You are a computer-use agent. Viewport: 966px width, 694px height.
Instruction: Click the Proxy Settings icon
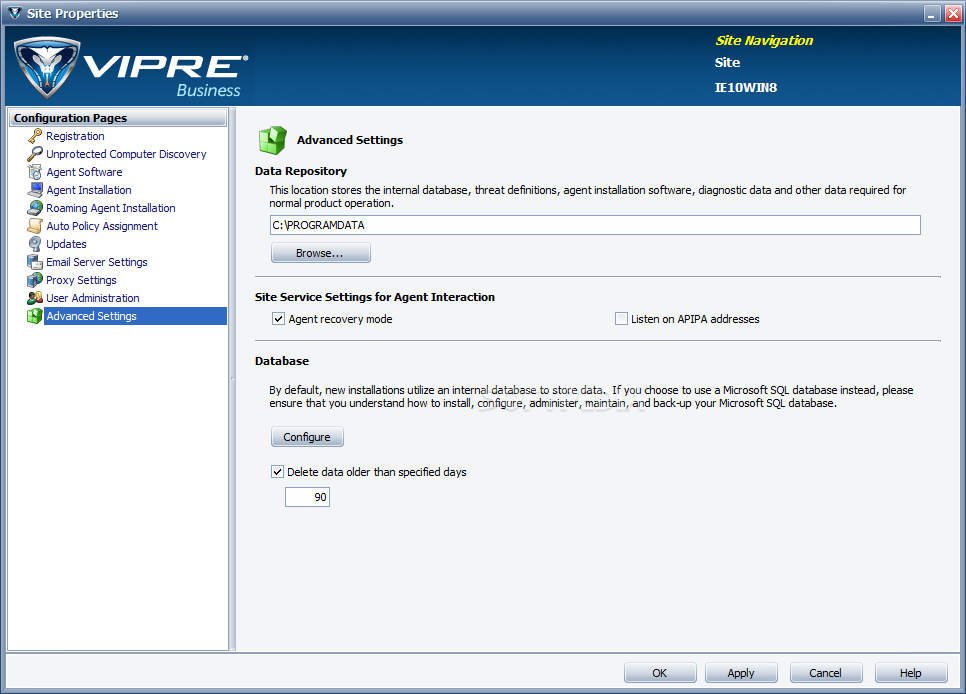(35, 280)
